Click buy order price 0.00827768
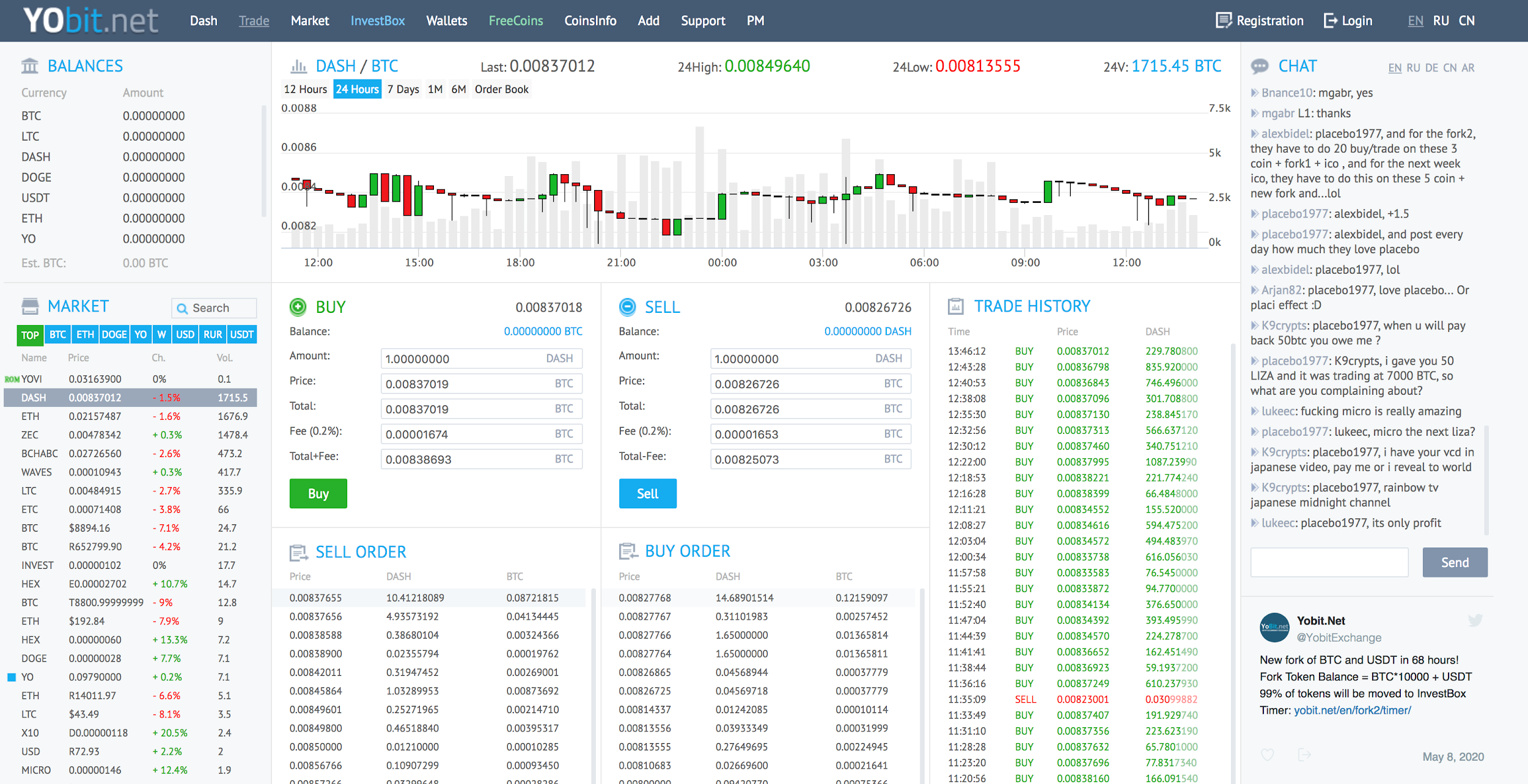Viewport: 1528px width, 784px height. [645, 598]
